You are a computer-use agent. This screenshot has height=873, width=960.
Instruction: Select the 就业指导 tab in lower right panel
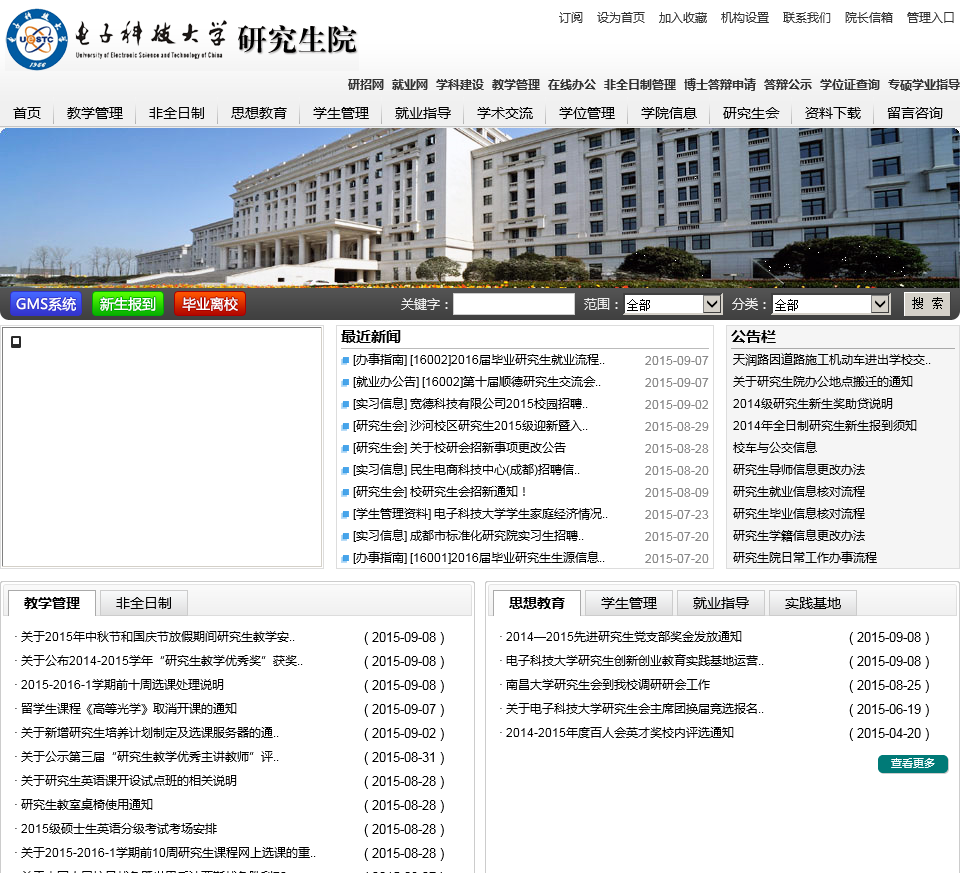tap(721, 603)
